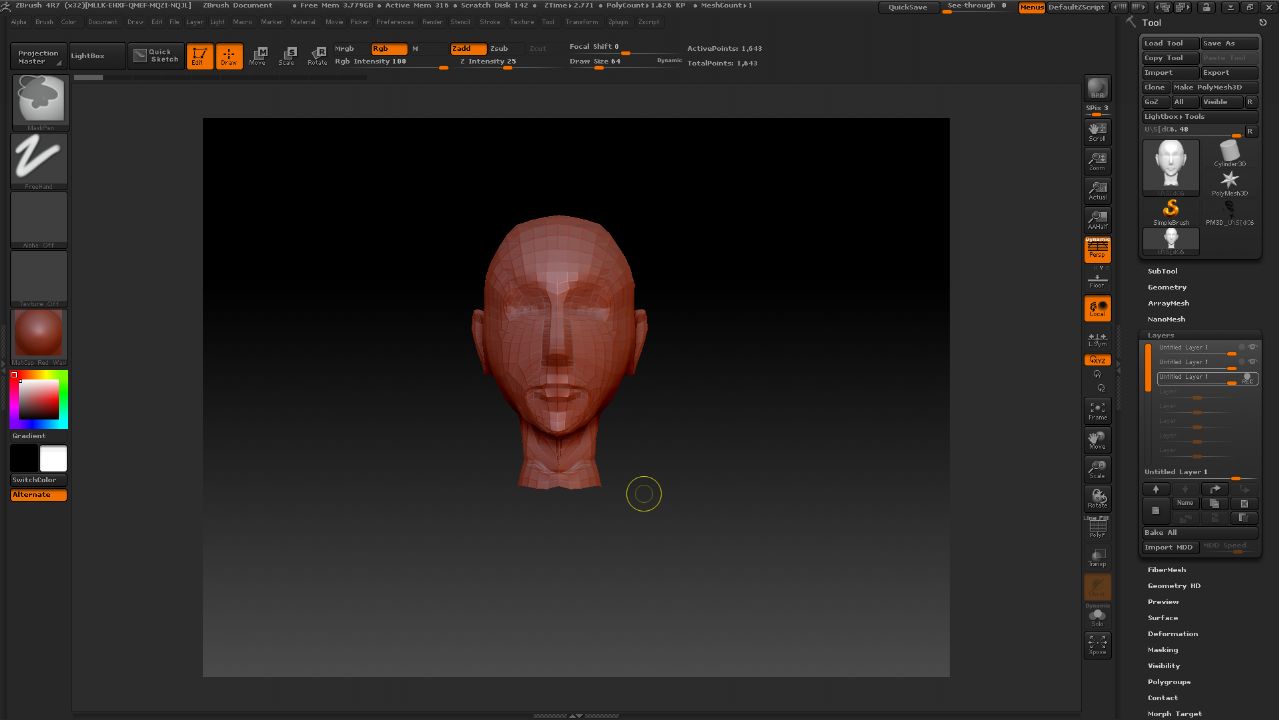Click the PolyF polyframe icon
Viewport: 1279px width, 720px height.
[x=1097, y=528]
